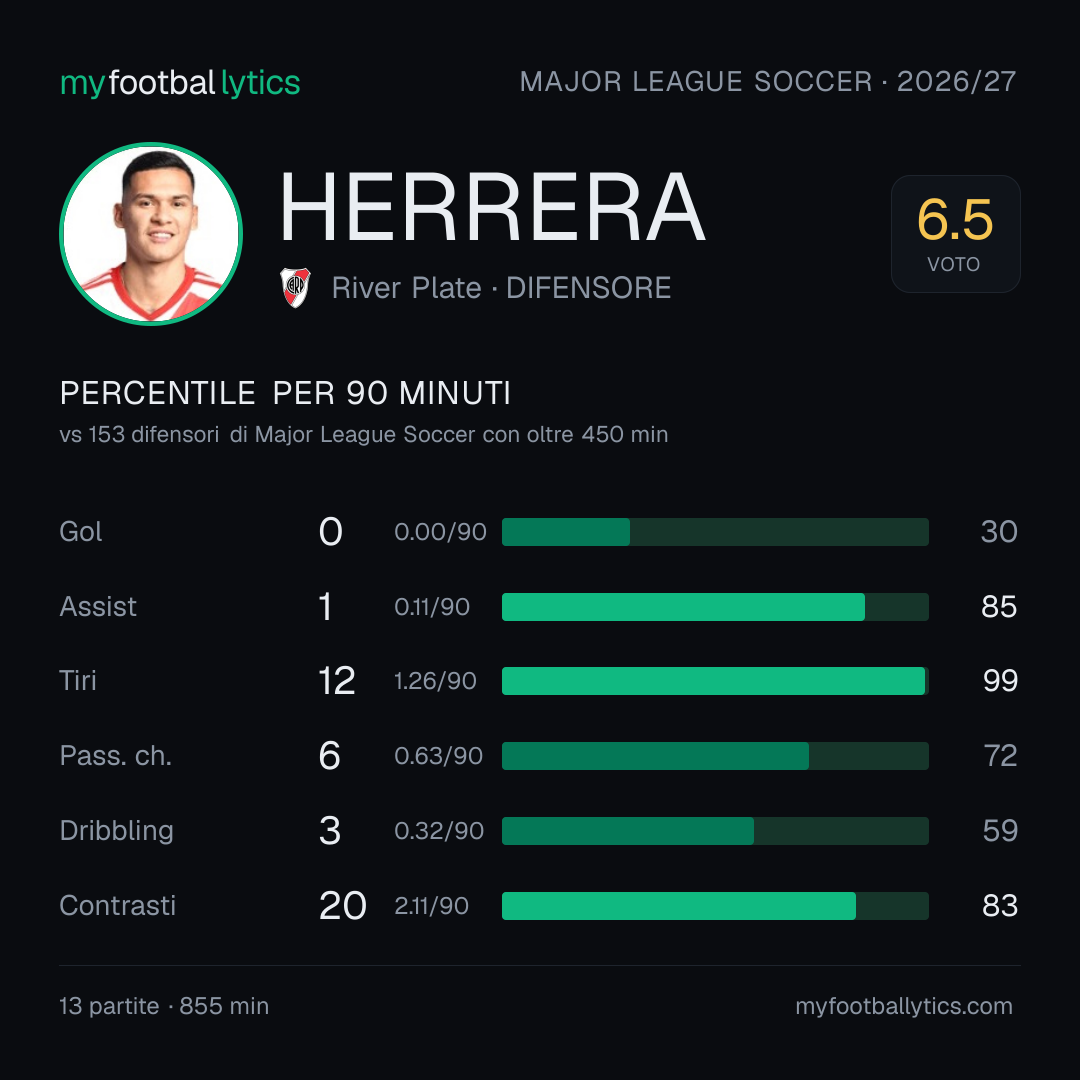The height and width of the screenshot is (1080, 1080).
Task: Click the Percentile per 90 minuti heading
Action: pos(285,393)
